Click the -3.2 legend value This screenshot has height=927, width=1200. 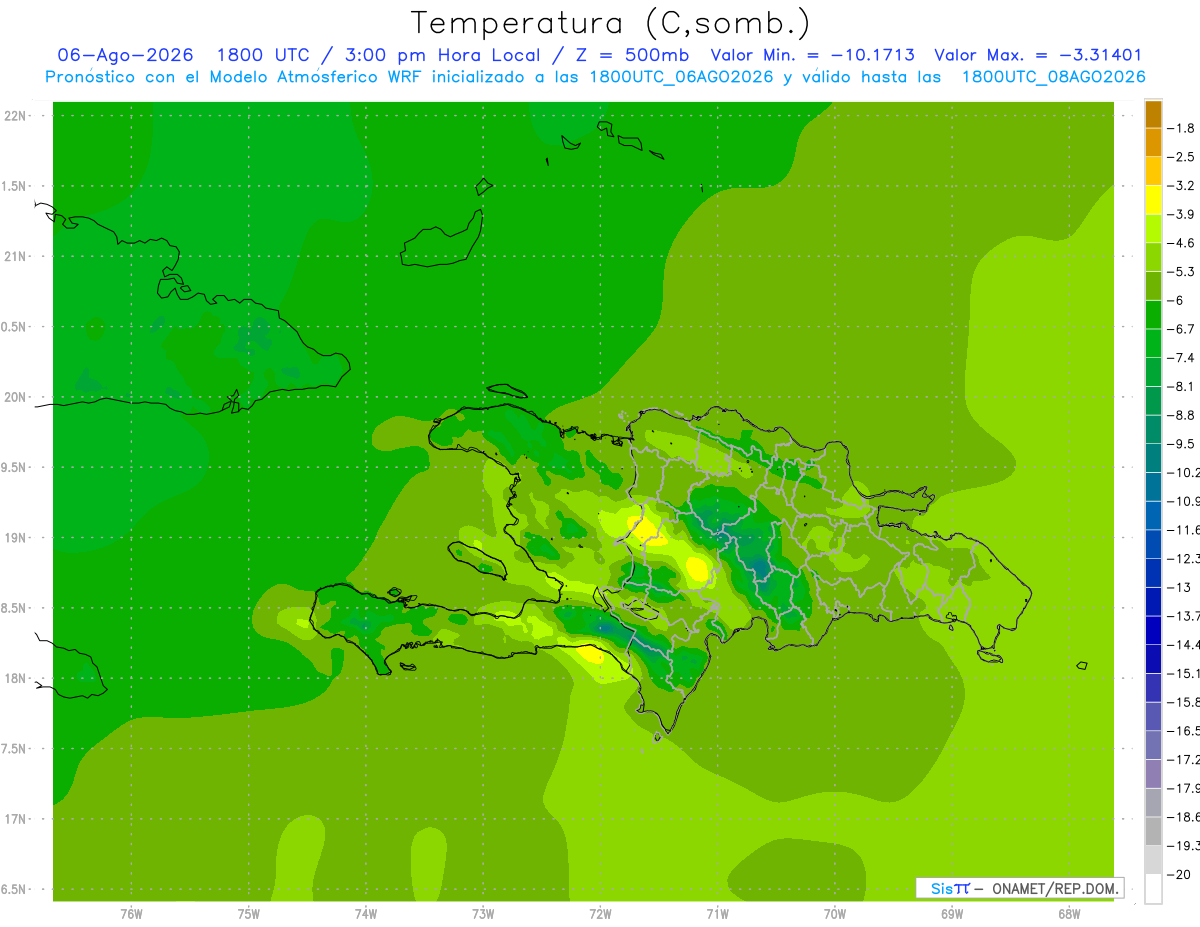1183,185
